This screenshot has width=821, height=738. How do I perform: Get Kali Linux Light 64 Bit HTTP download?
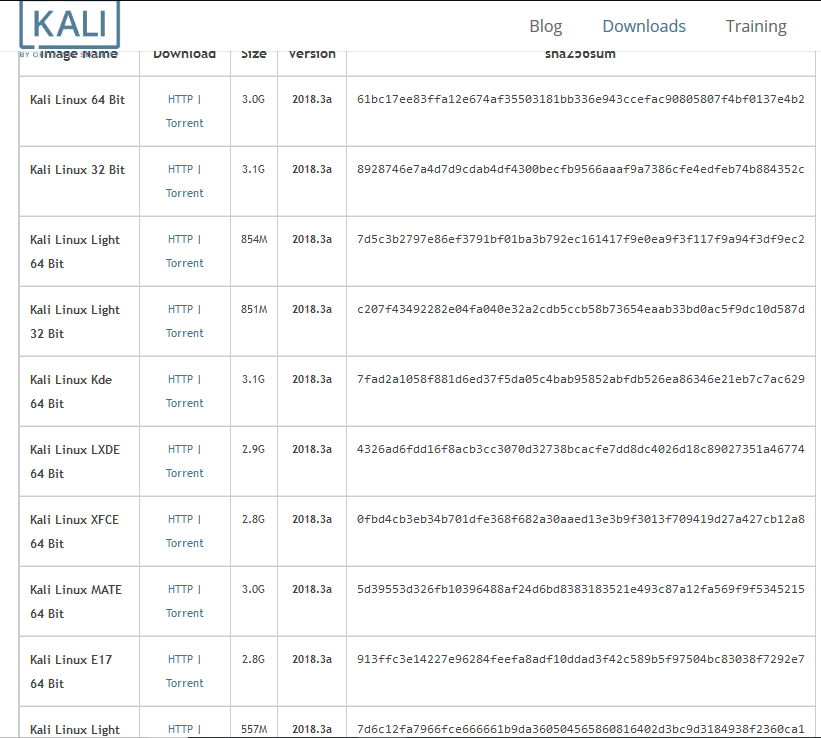click(180, 239)
